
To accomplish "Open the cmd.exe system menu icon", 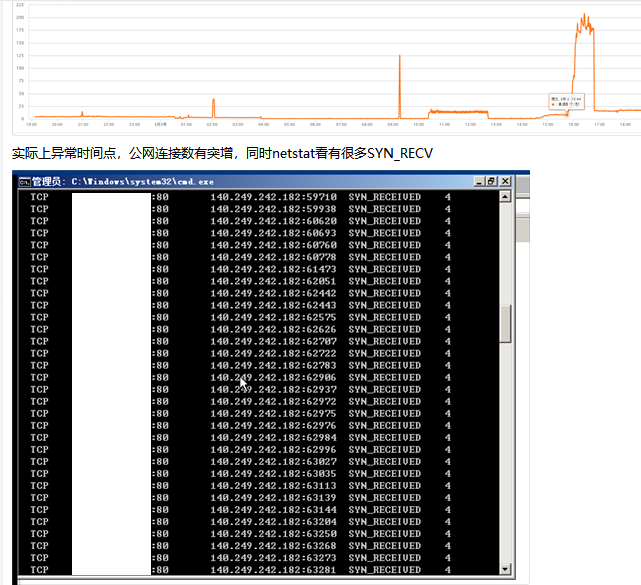I will coord(22,182).
